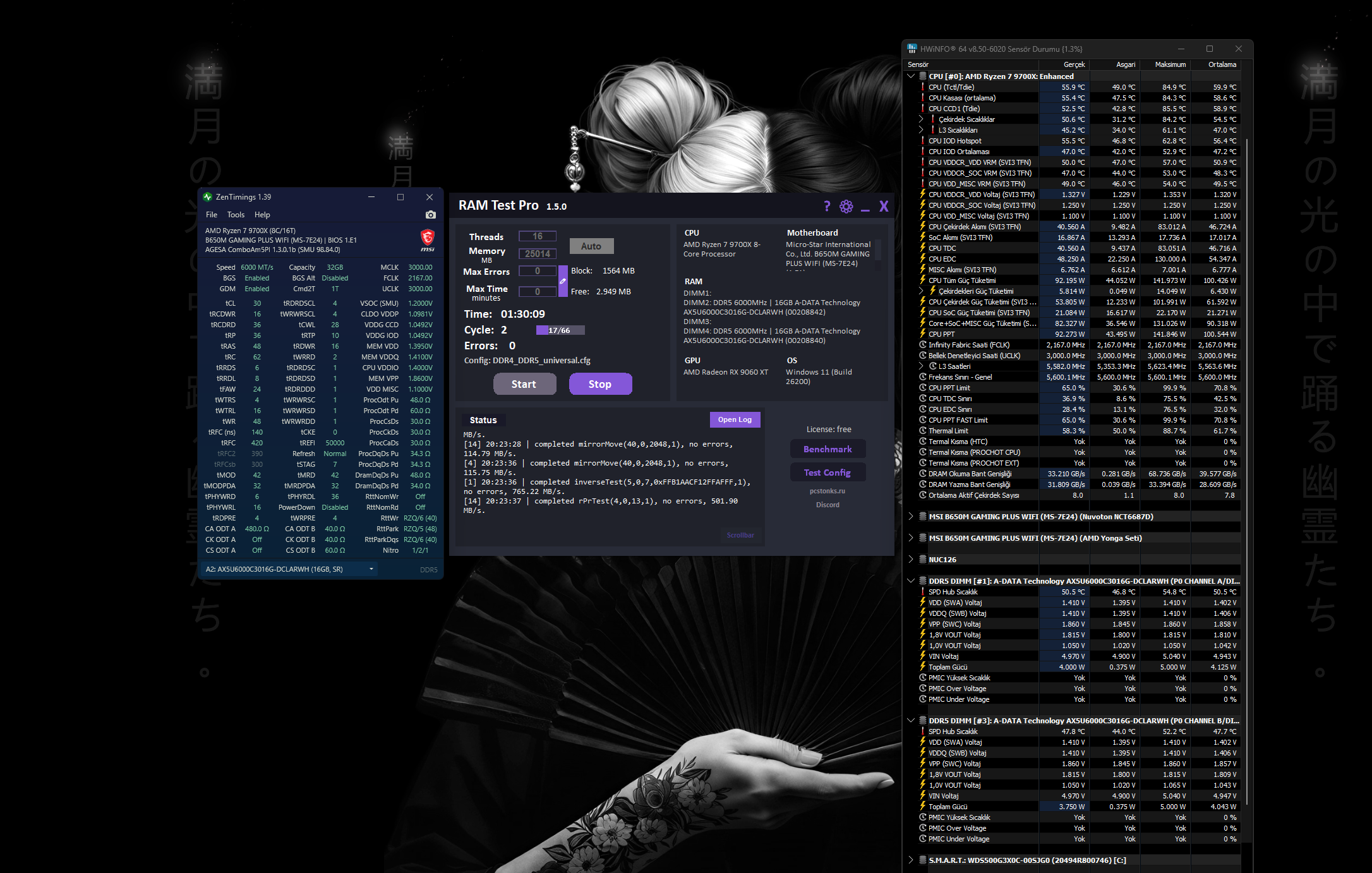Click the Test Config button
Screen dimensions: 1372x873
(827, 473)
